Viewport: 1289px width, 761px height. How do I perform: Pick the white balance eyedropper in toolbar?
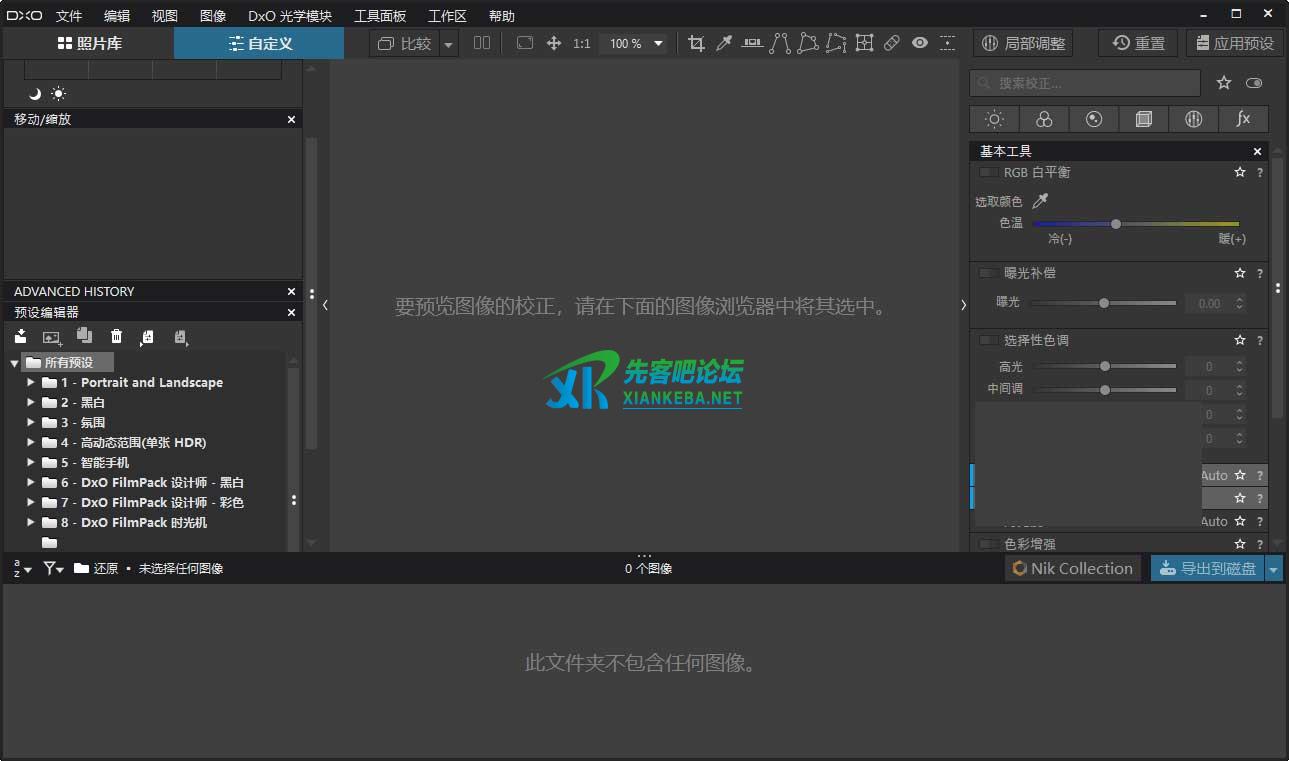724,43
